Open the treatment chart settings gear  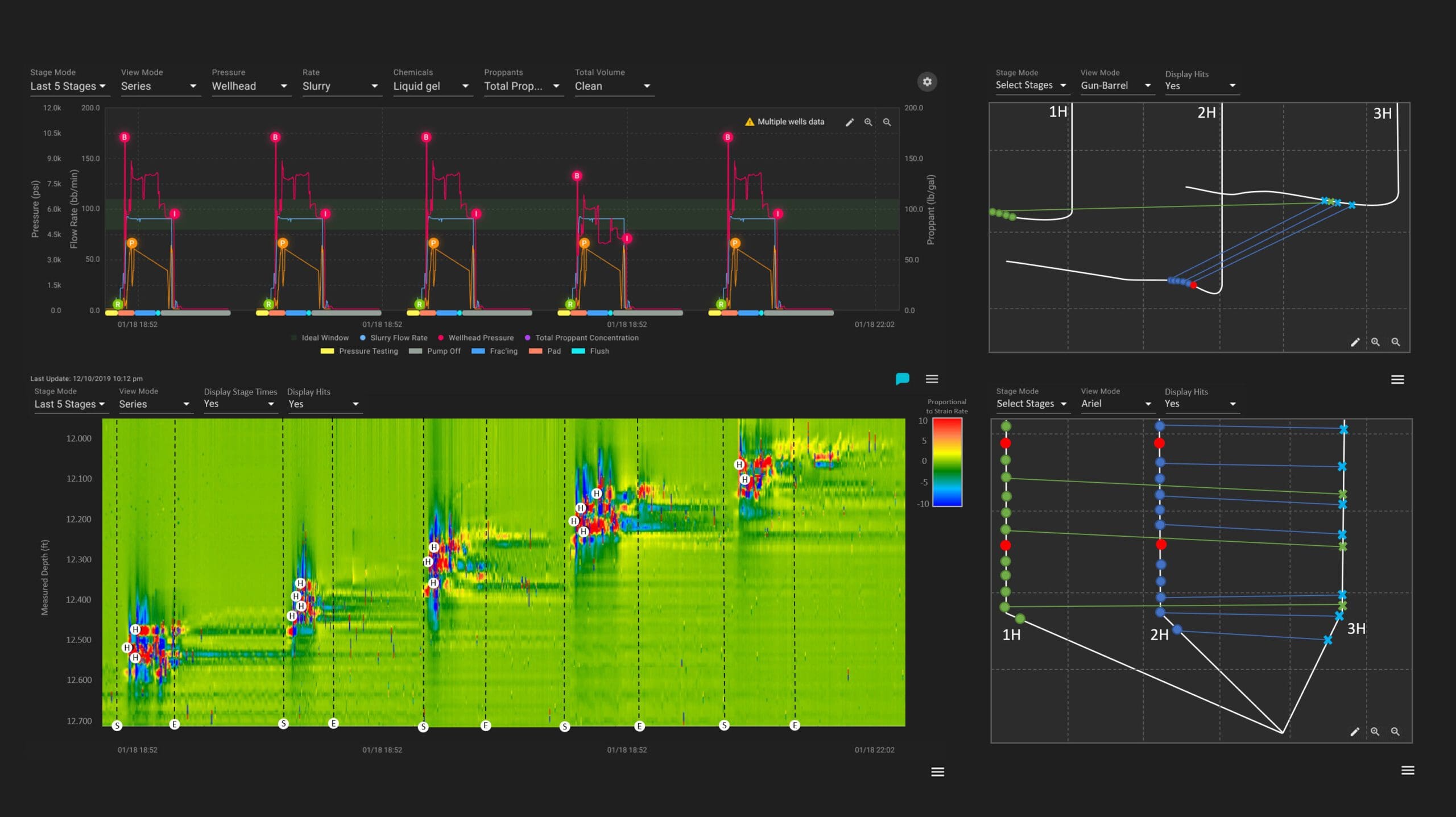click(x=926, y=82)
